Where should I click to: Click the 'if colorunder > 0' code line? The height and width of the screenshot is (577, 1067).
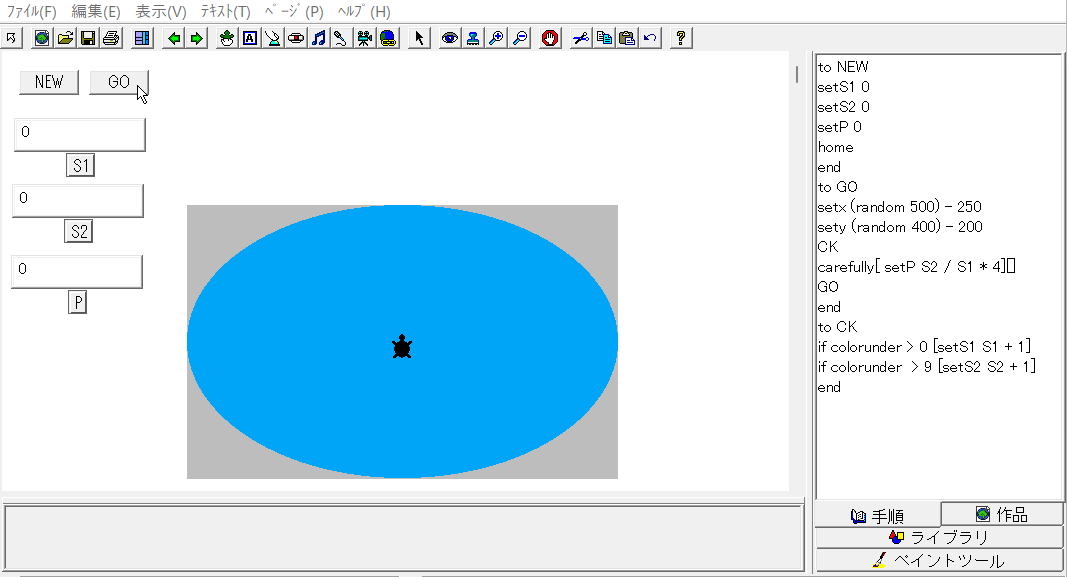tap(925, 347)
